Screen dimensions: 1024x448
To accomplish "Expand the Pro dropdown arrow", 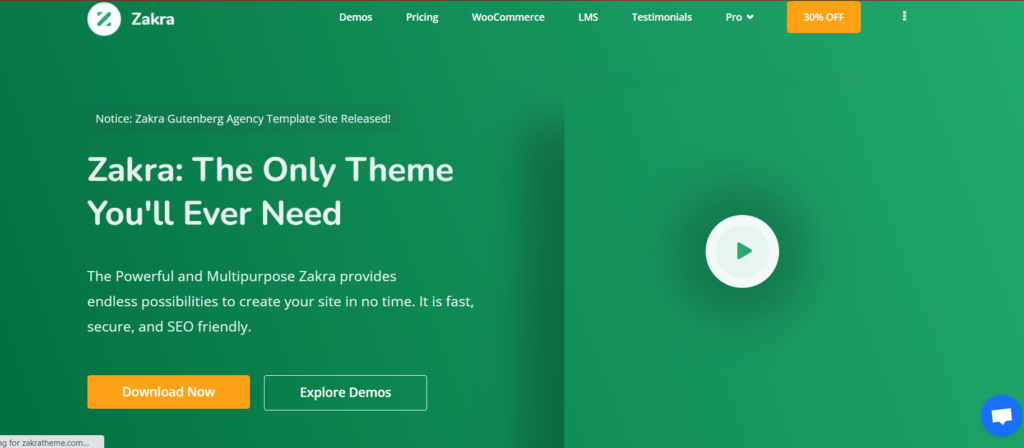I will (750, 18).
